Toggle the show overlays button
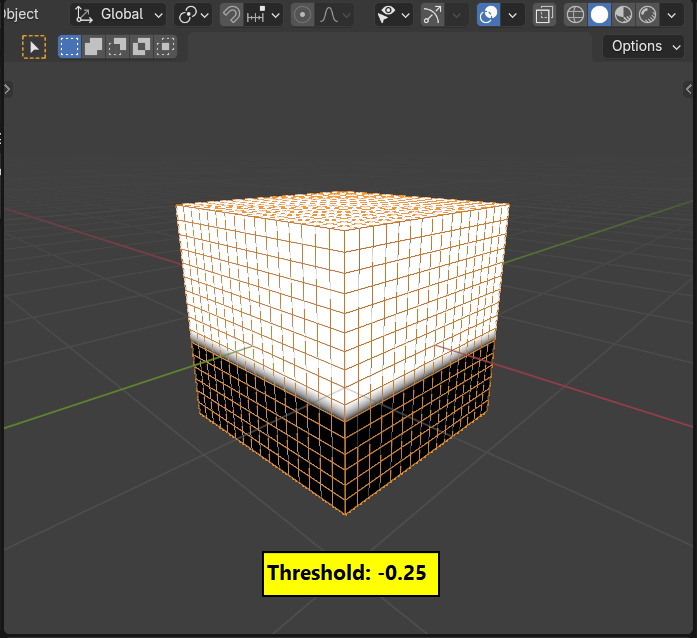This screenshot has height=638, width=697. pos(489,15)
